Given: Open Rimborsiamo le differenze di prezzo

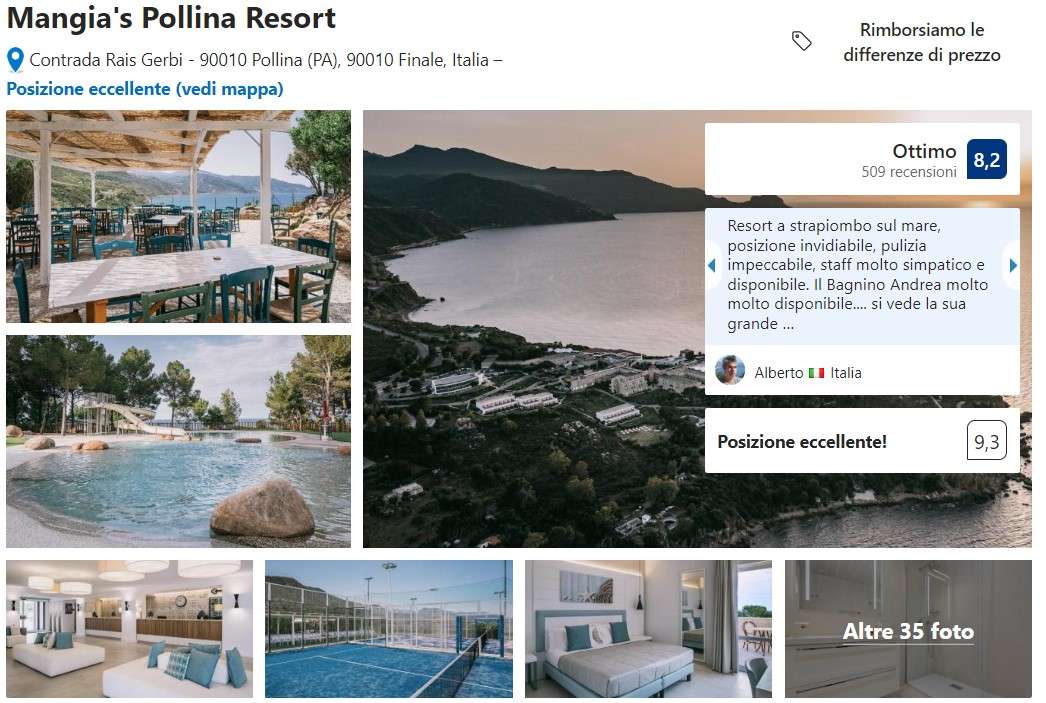Looking at the screenshot, I should click(922, 42).
